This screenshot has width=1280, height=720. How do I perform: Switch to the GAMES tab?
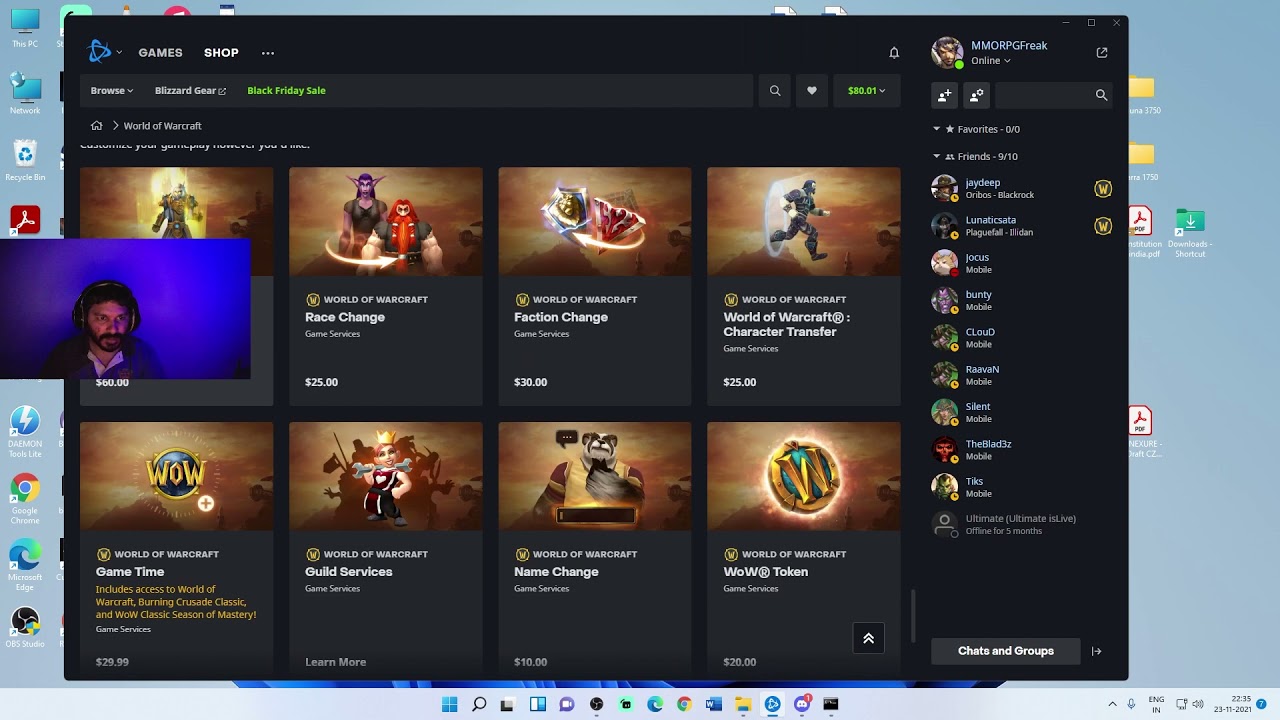click(x=160, y=53)
